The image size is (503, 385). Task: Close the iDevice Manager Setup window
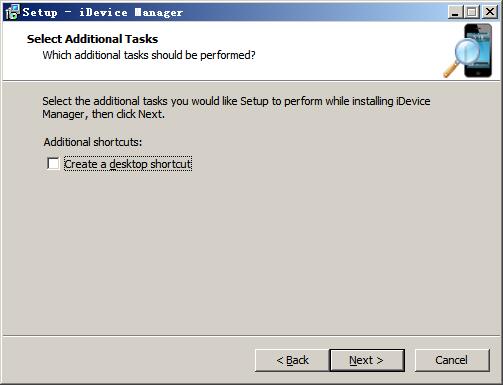(490, 12)
